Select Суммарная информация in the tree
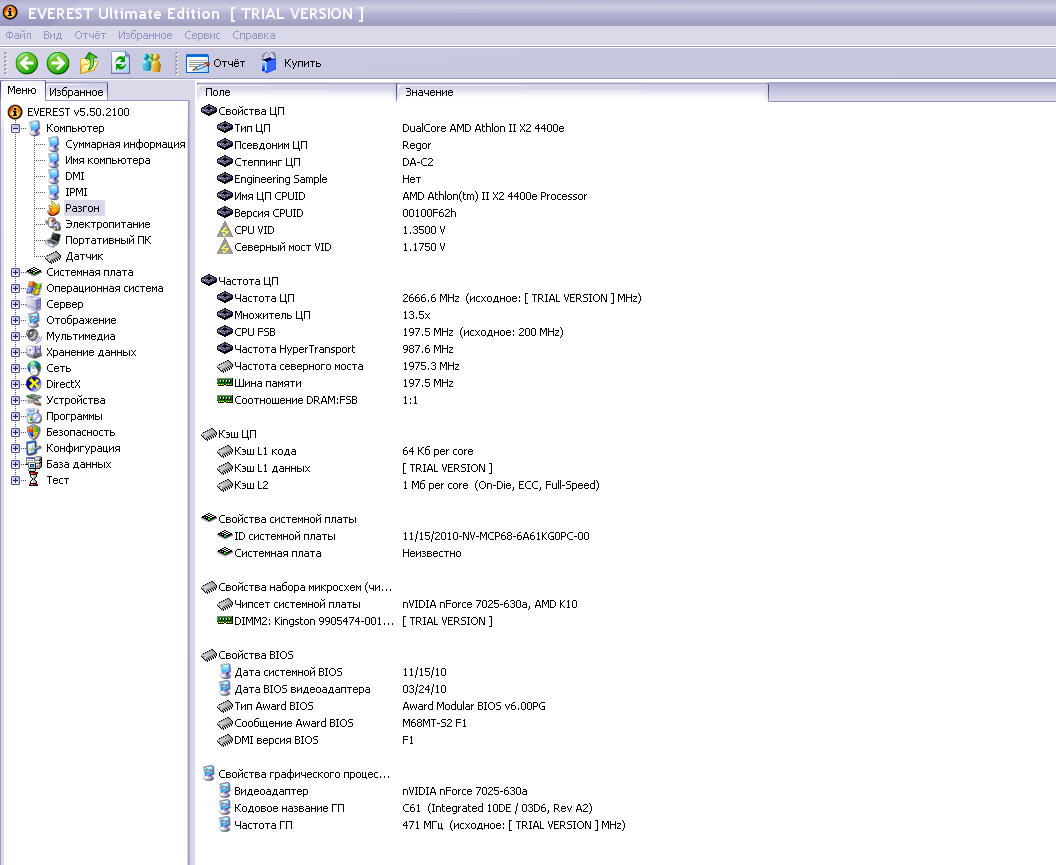1056x865 pixels. 125,144
